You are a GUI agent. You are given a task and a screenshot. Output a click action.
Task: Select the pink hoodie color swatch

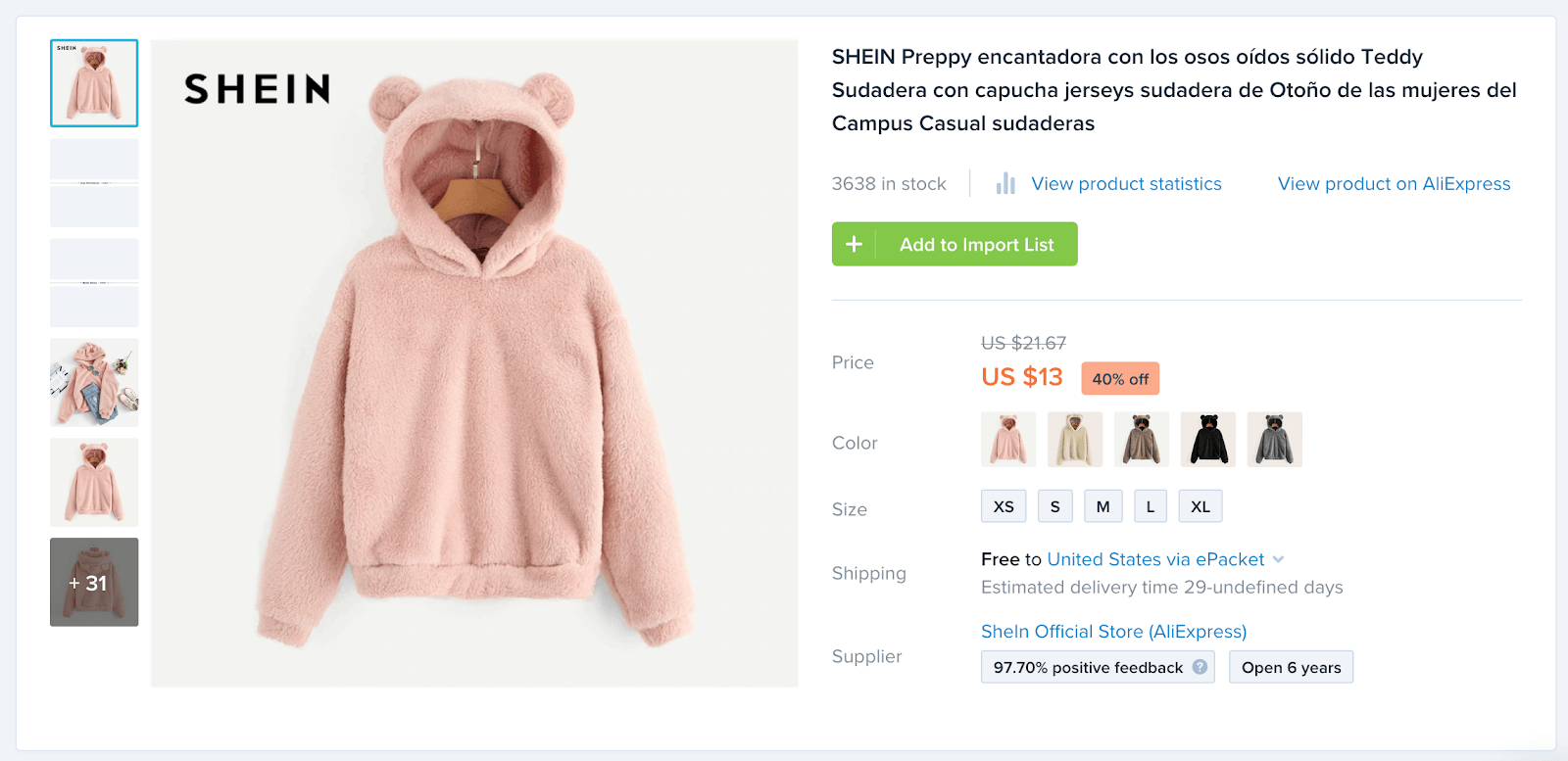[1007, 439]
